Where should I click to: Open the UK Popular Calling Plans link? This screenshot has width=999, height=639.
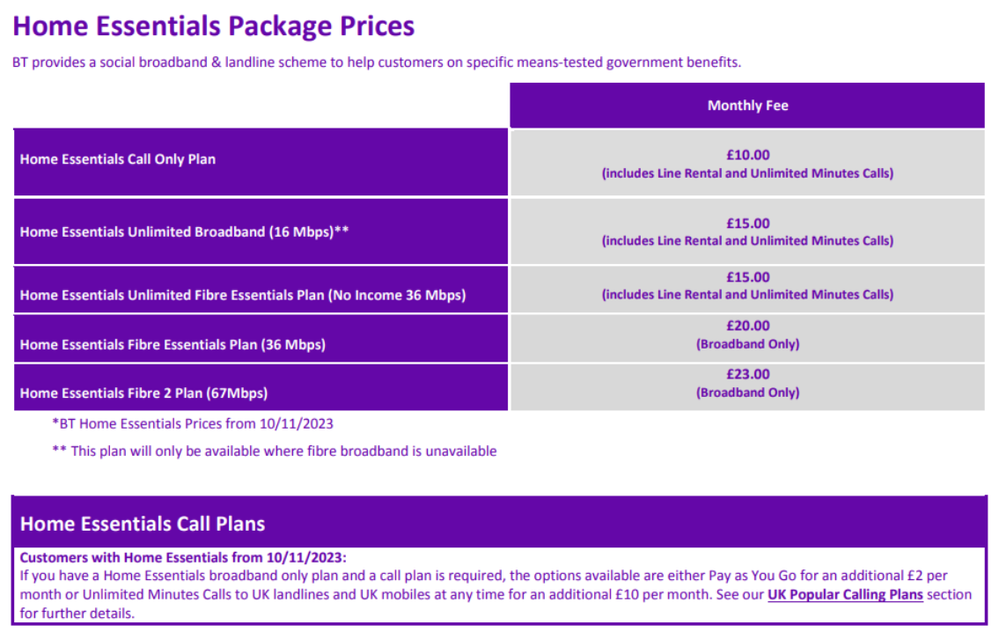coord(845,595)
